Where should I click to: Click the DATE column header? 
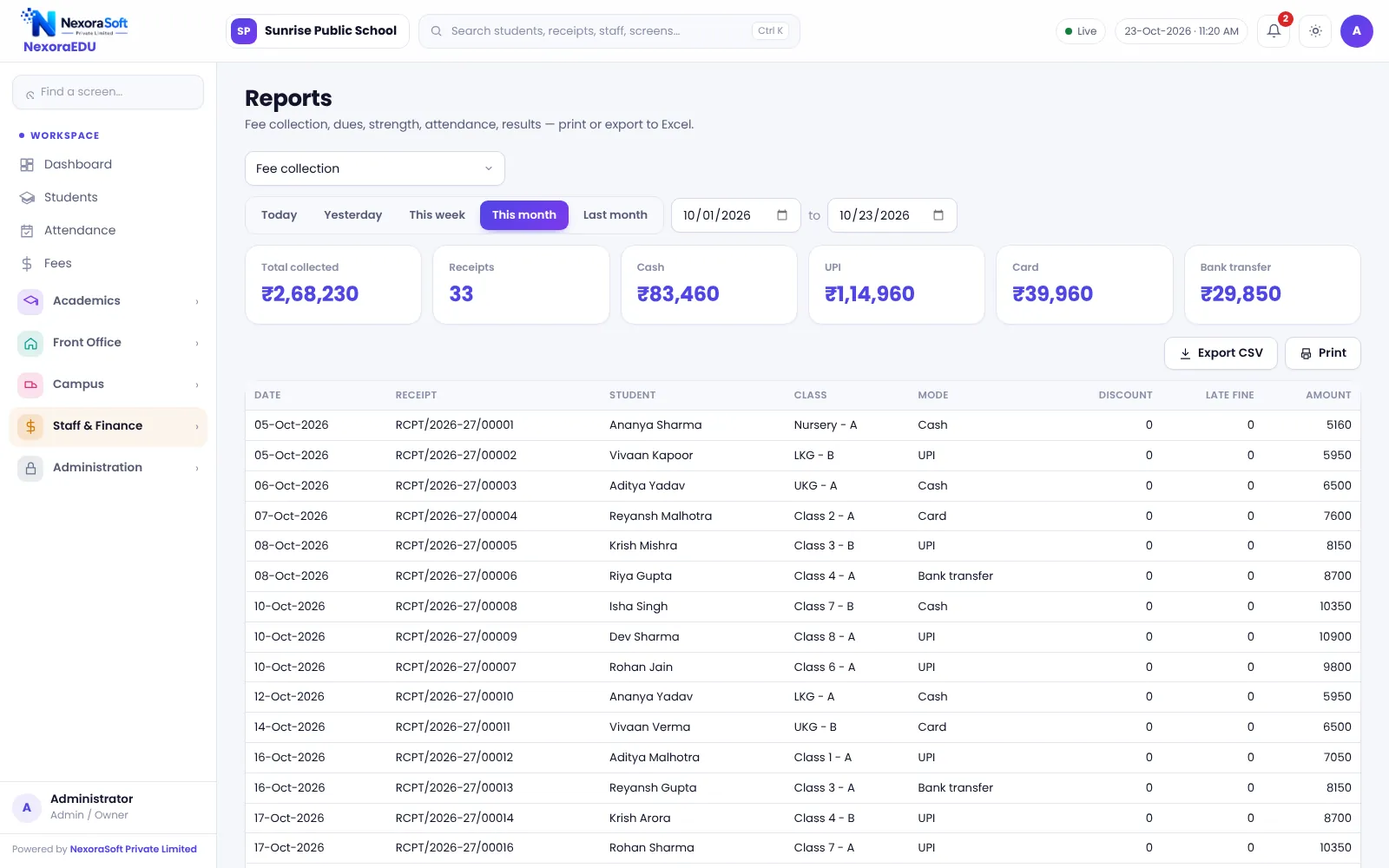pos(267,395)
